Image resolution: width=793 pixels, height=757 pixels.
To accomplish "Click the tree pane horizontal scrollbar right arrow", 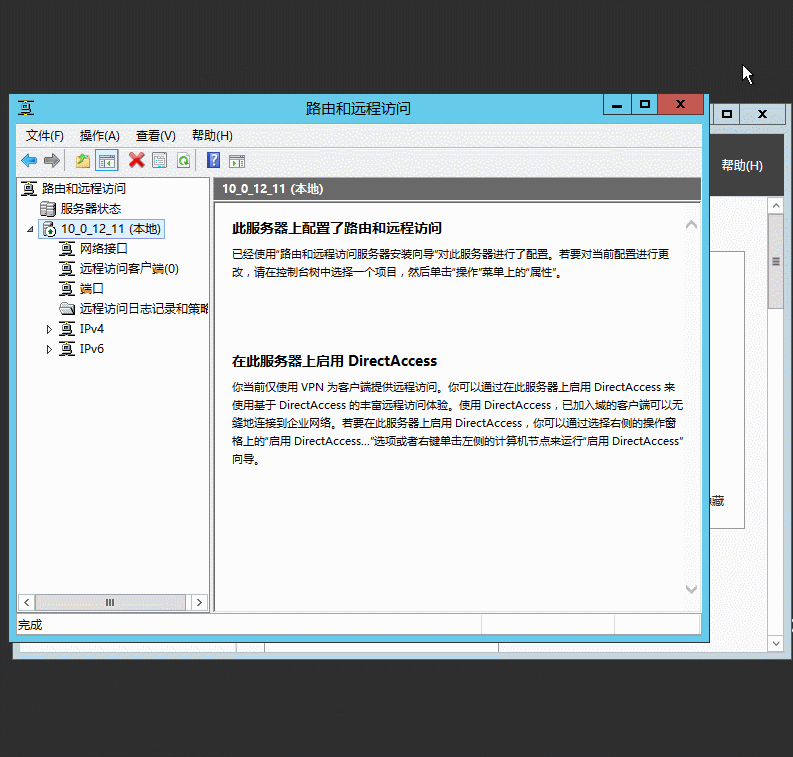I will point(199,602).
